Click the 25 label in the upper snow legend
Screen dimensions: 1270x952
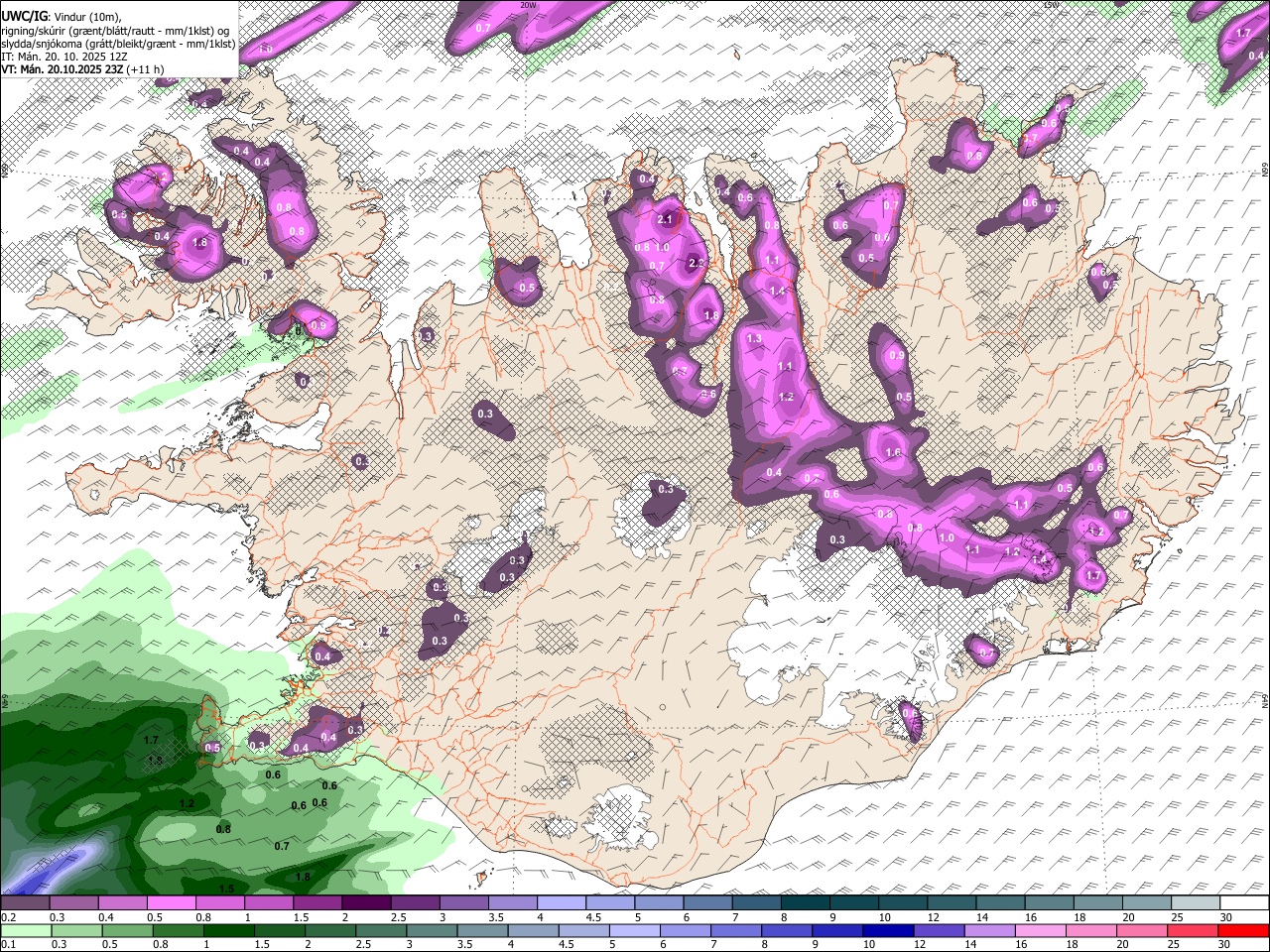[x=1177, y=917]
